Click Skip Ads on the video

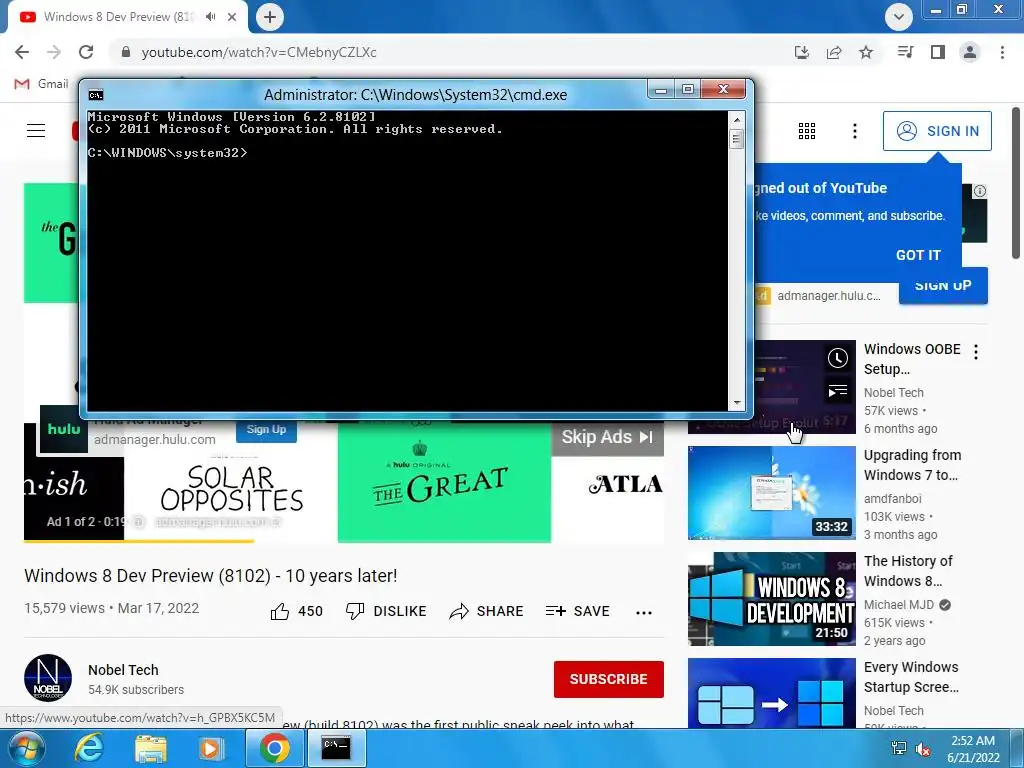607,438
